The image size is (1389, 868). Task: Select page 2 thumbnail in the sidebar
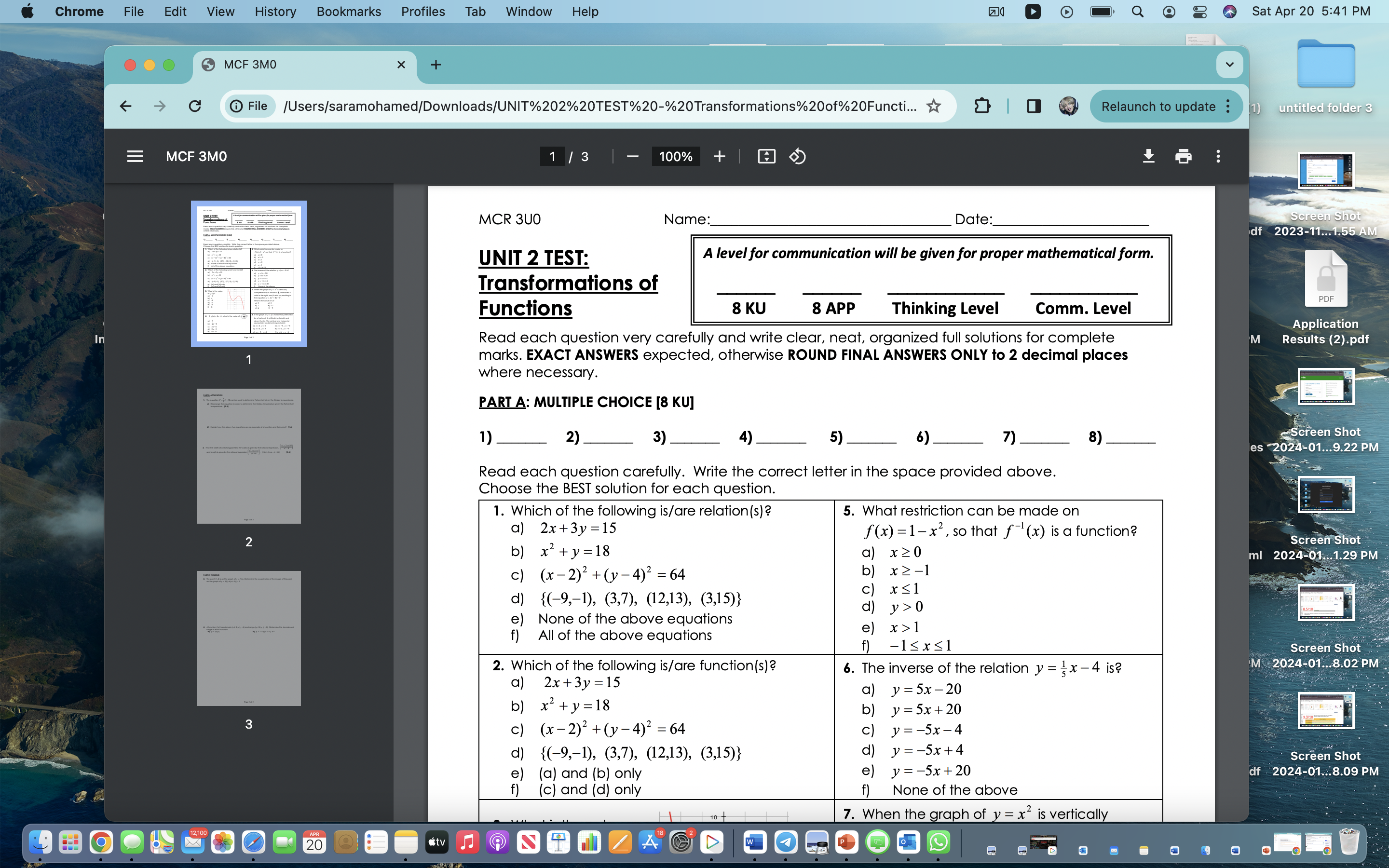point(248,455)
